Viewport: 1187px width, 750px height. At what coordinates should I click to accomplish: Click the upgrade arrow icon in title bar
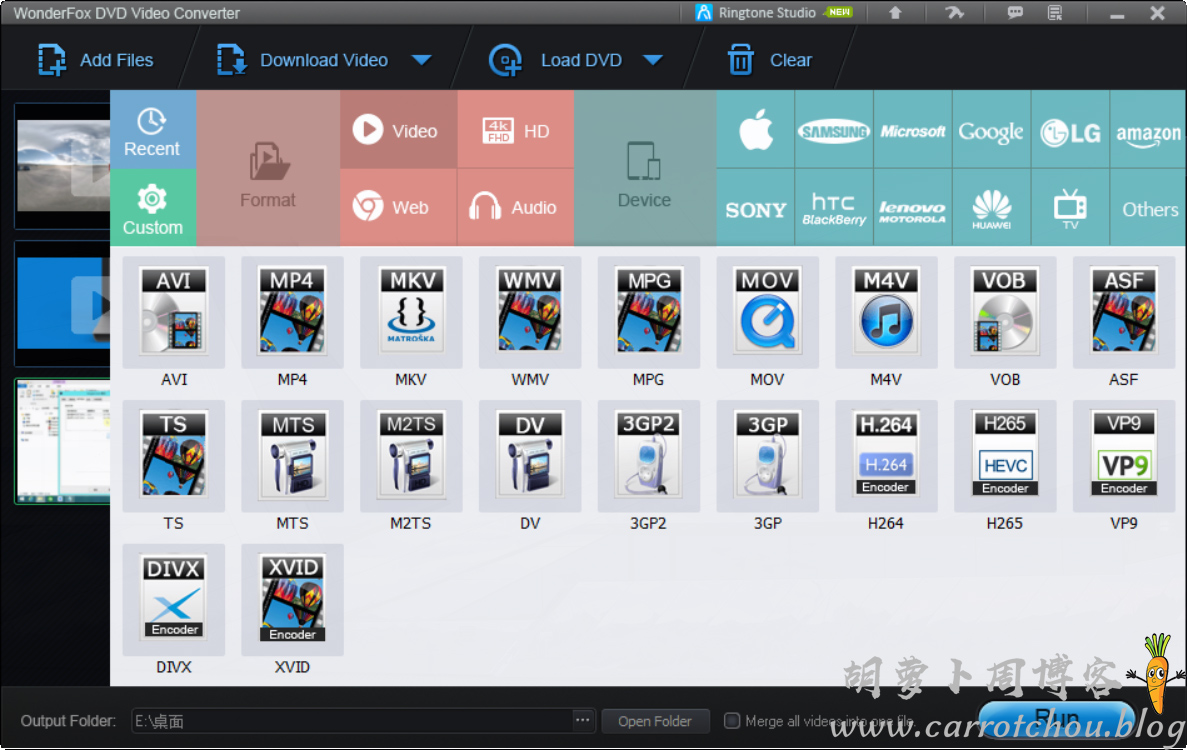[895, 13]
